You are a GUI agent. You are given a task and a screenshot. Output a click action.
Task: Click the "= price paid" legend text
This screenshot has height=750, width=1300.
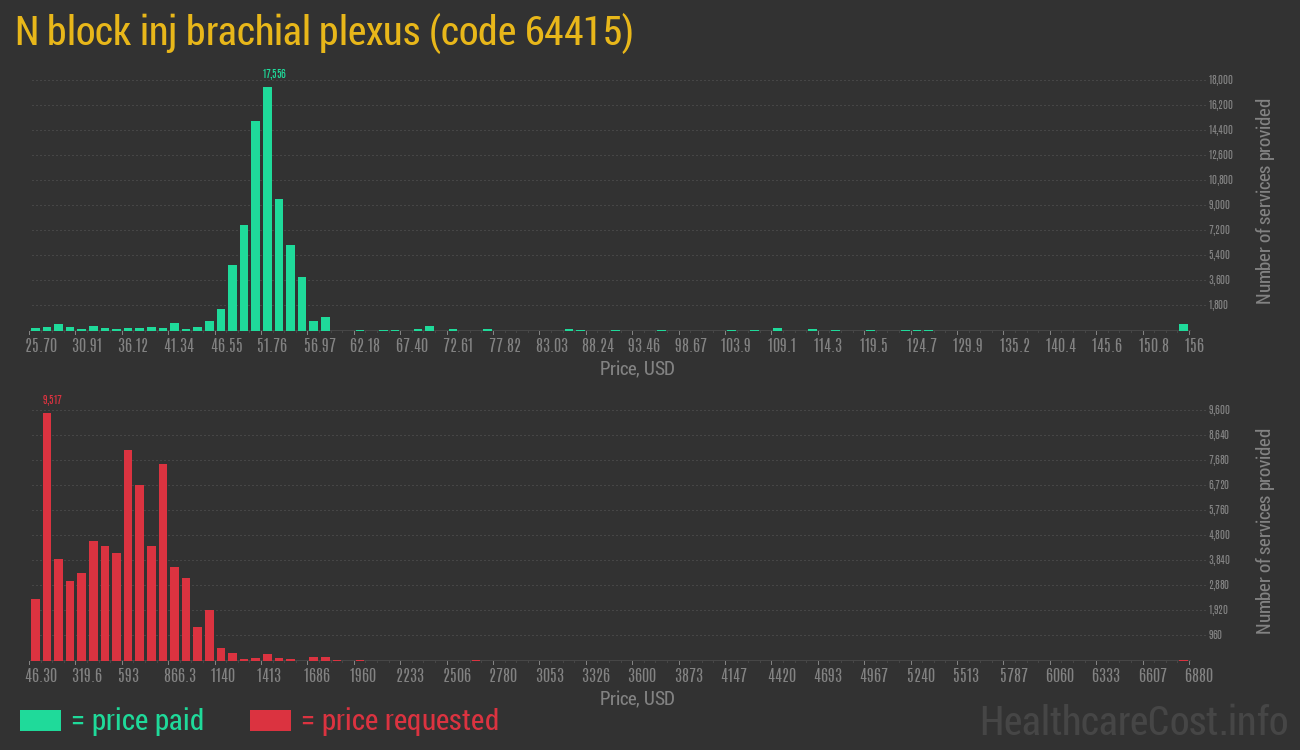click(138, 720)
